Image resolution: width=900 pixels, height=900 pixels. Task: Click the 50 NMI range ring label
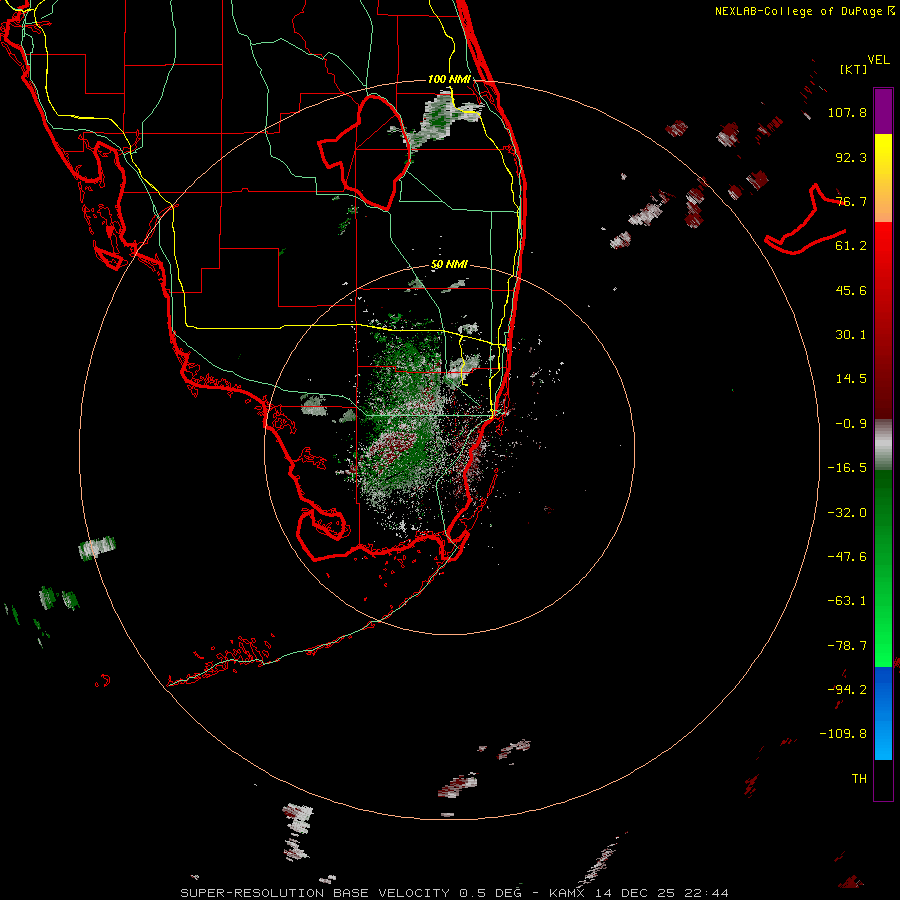click(x=449, y=264)
